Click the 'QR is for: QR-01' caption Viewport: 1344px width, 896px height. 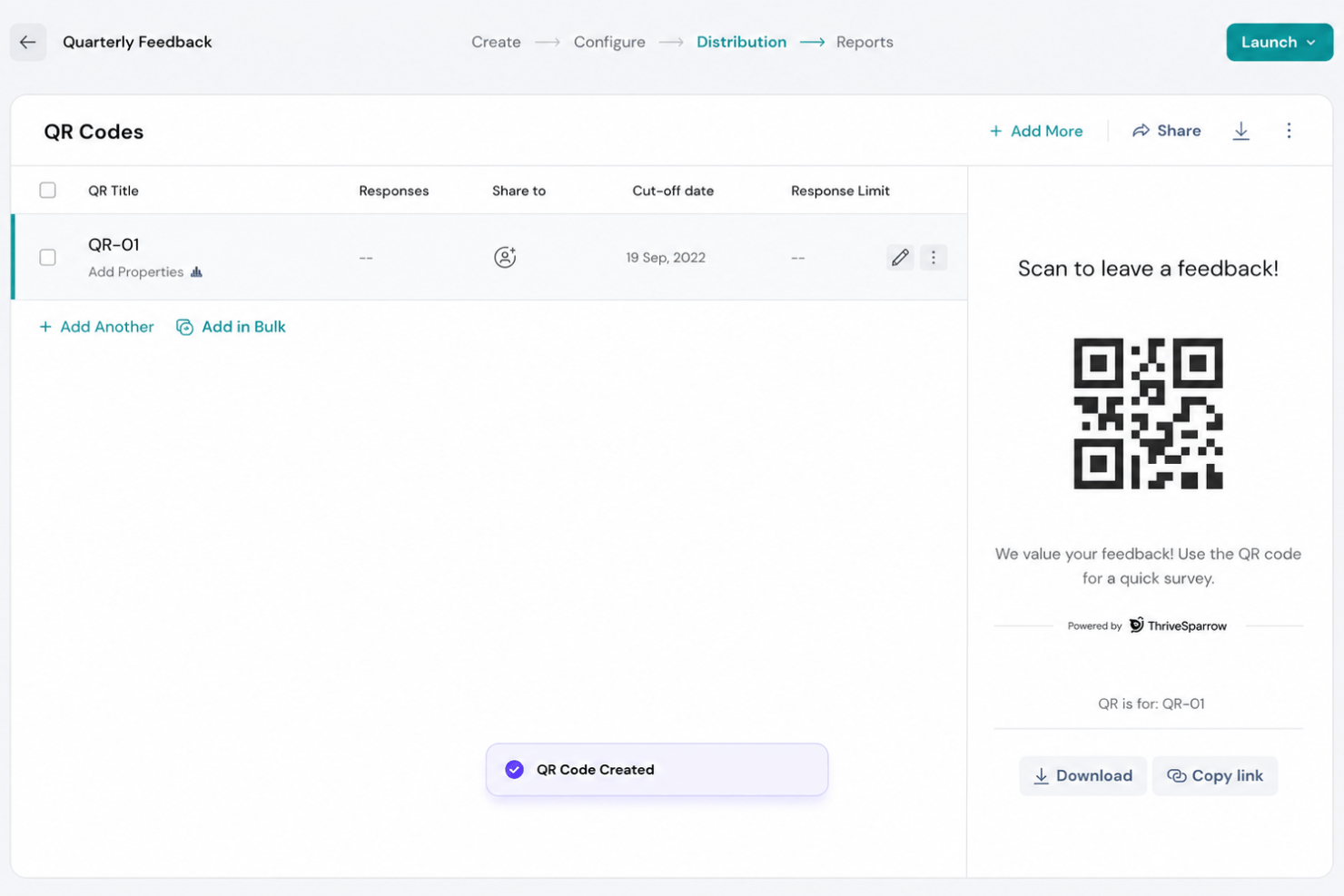(x=1151, y=704)
